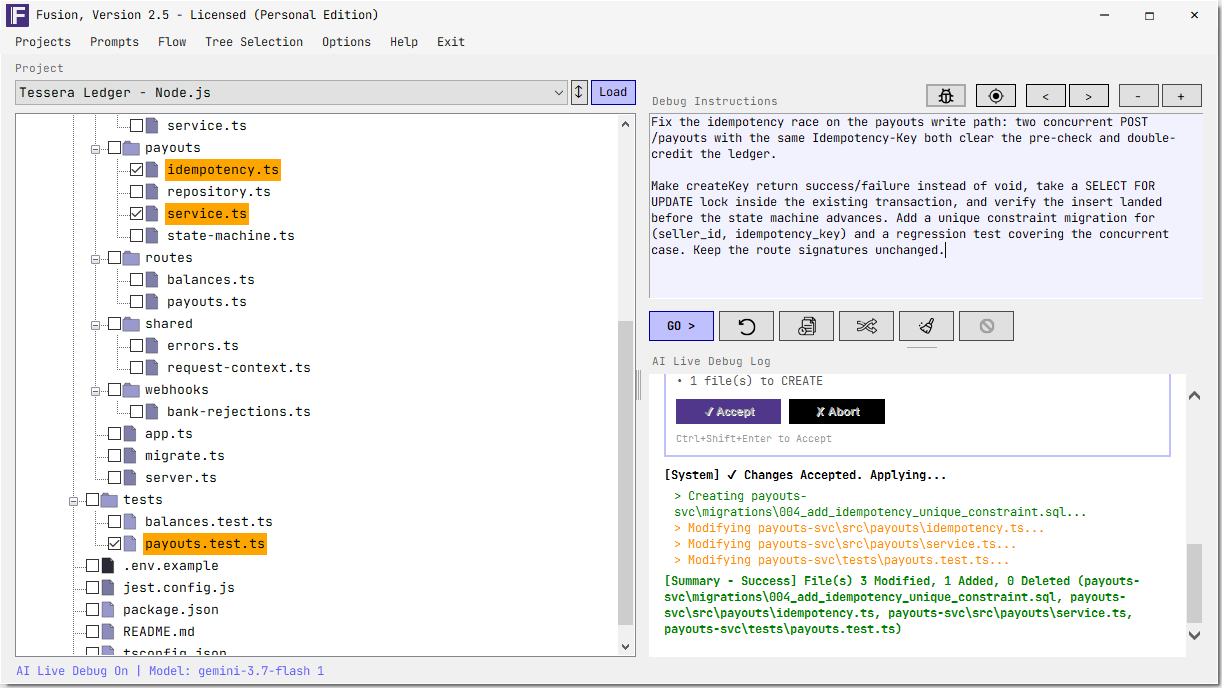Check the repository.ts checkbox

tap(136, 192)
